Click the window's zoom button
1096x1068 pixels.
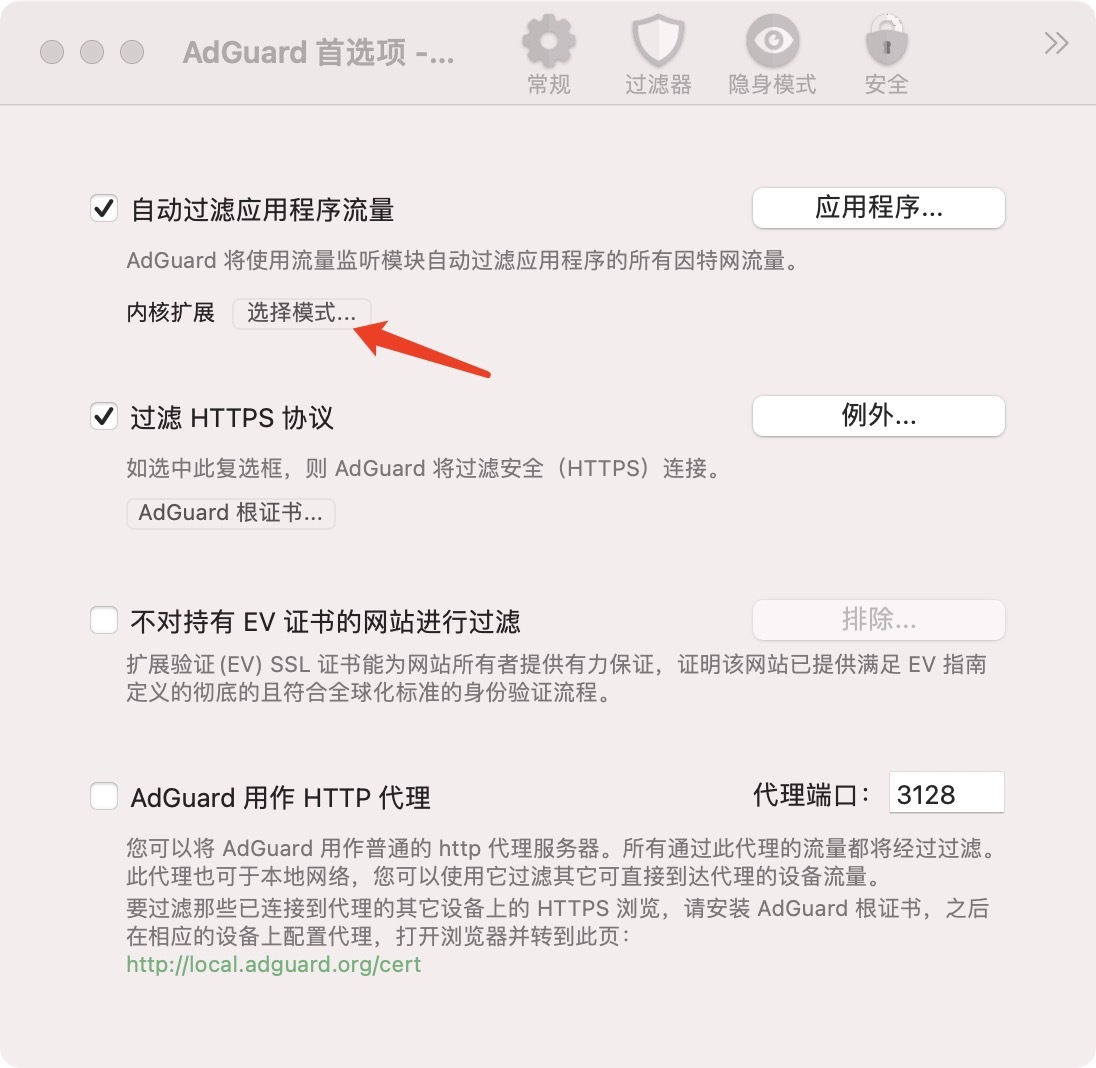(132, 52)
